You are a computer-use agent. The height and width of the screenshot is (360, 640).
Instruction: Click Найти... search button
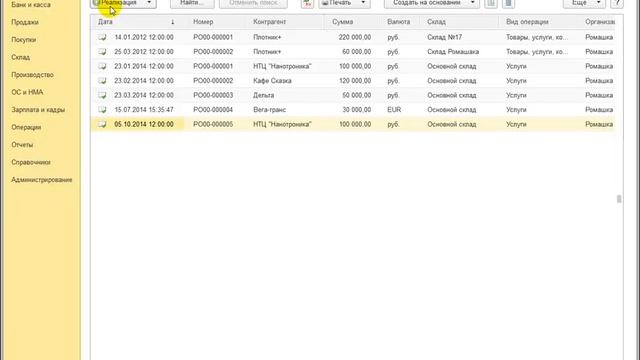tap(192, 3)
